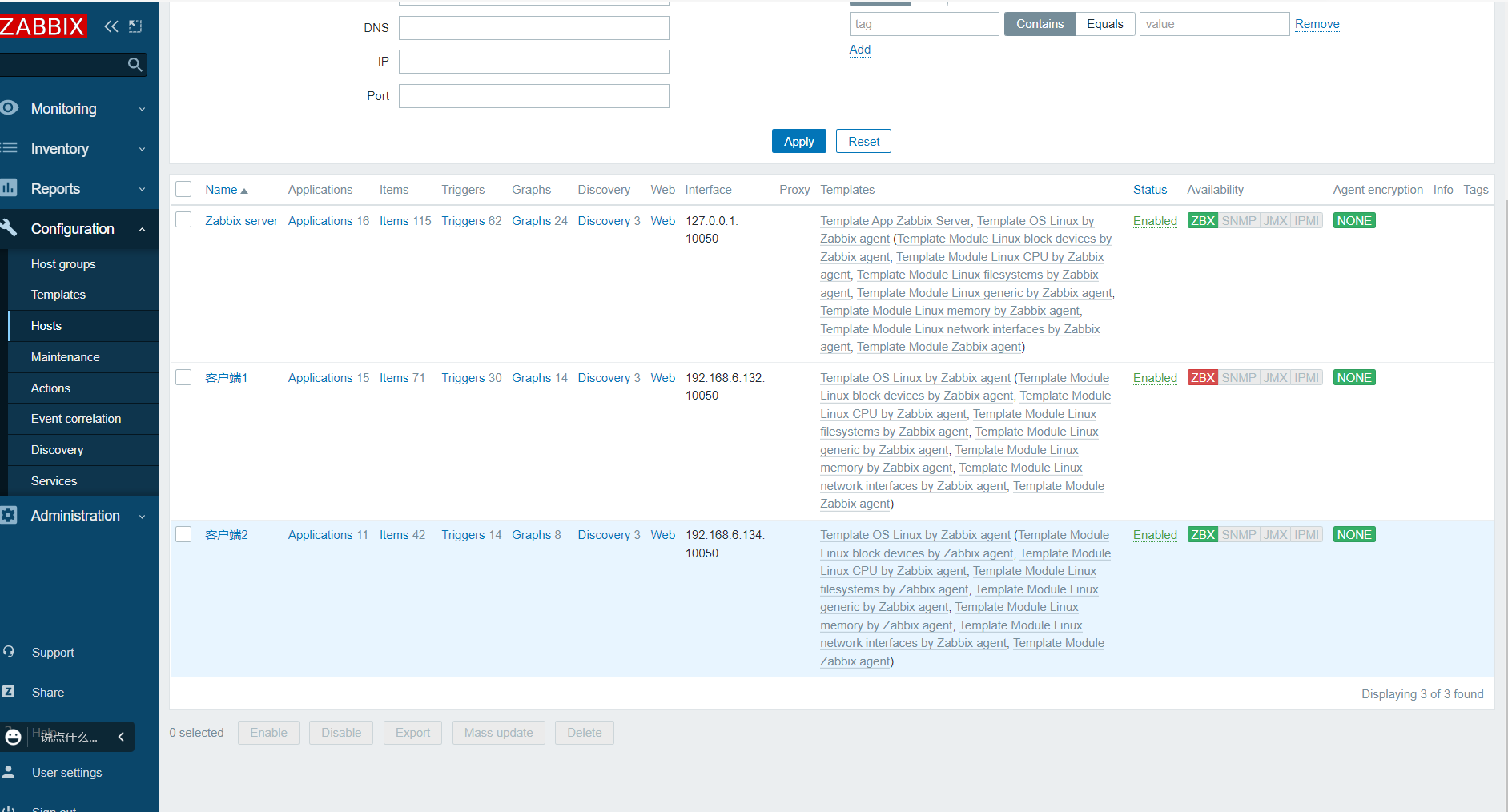Screen dimensions: 1508x812
Task: Go to the Actions page
Action: (x=50, y=388)
